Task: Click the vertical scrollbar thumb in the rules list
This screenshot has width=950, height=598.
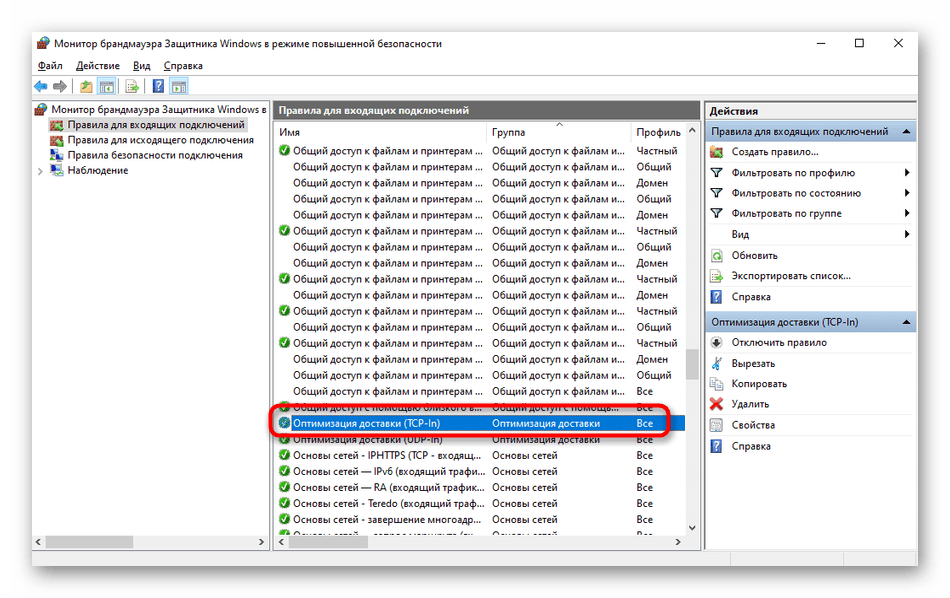Action: pyautogui.click(x=692, y=364)
